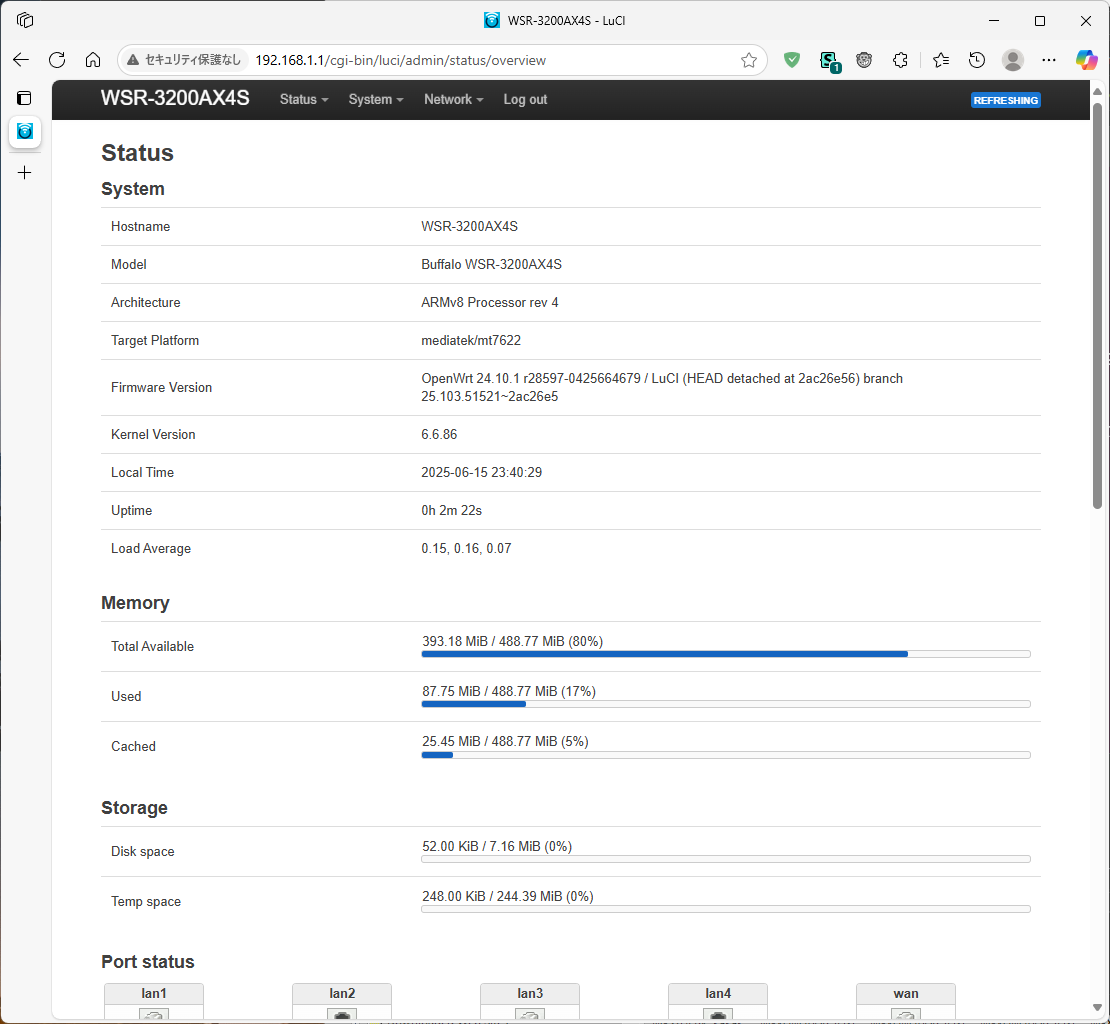
Task: Click the scrollbar up arrow
Action: coord(1097,91)
